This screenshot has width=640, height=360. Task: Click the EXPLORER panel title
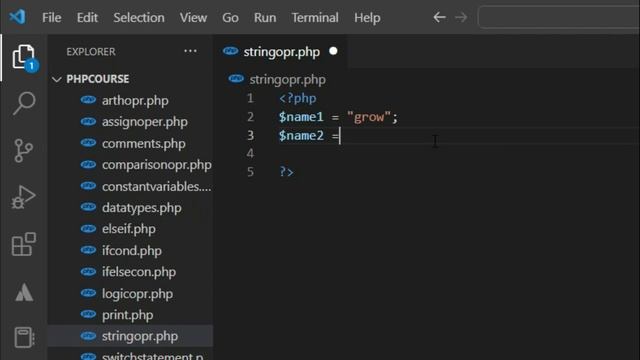pos(91,52)
